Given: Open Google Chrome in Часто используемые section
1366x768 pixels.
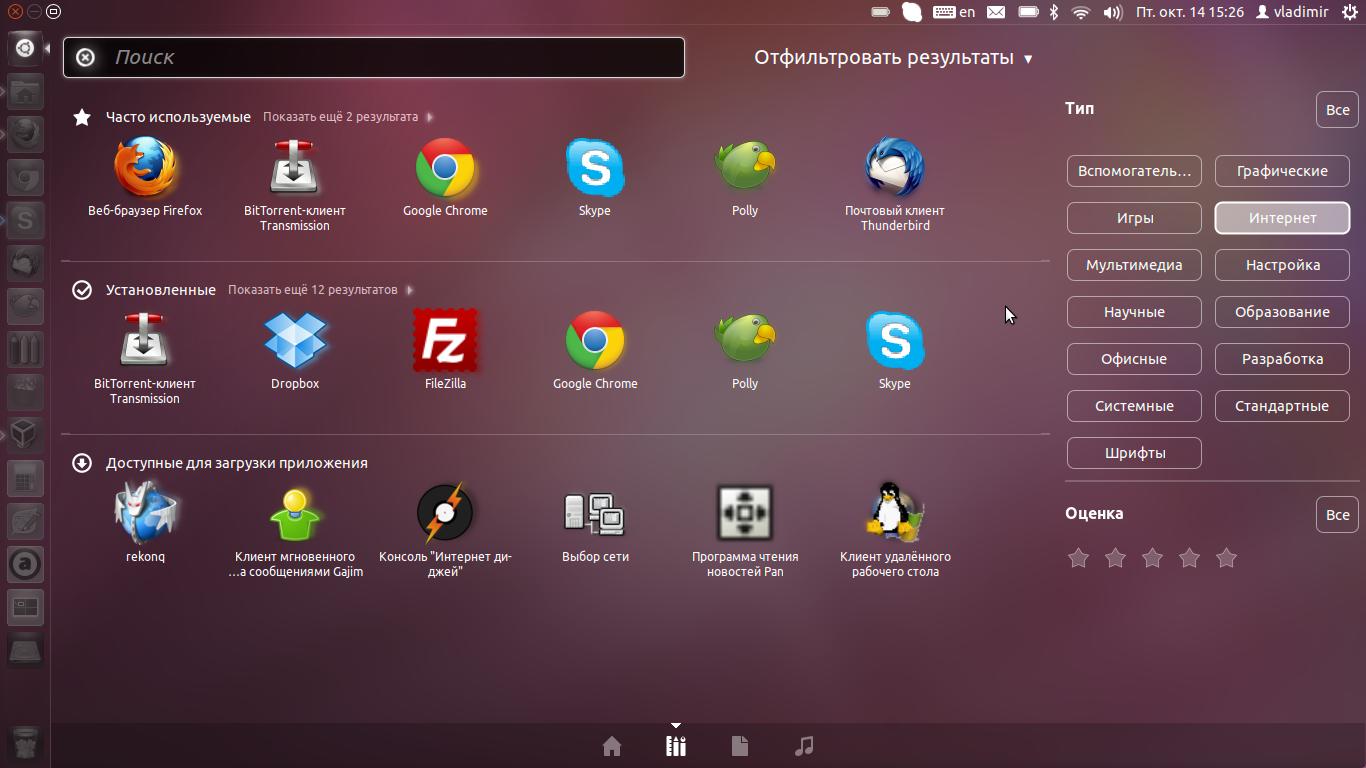Looking at the screenshot, I should coord(445,178).
